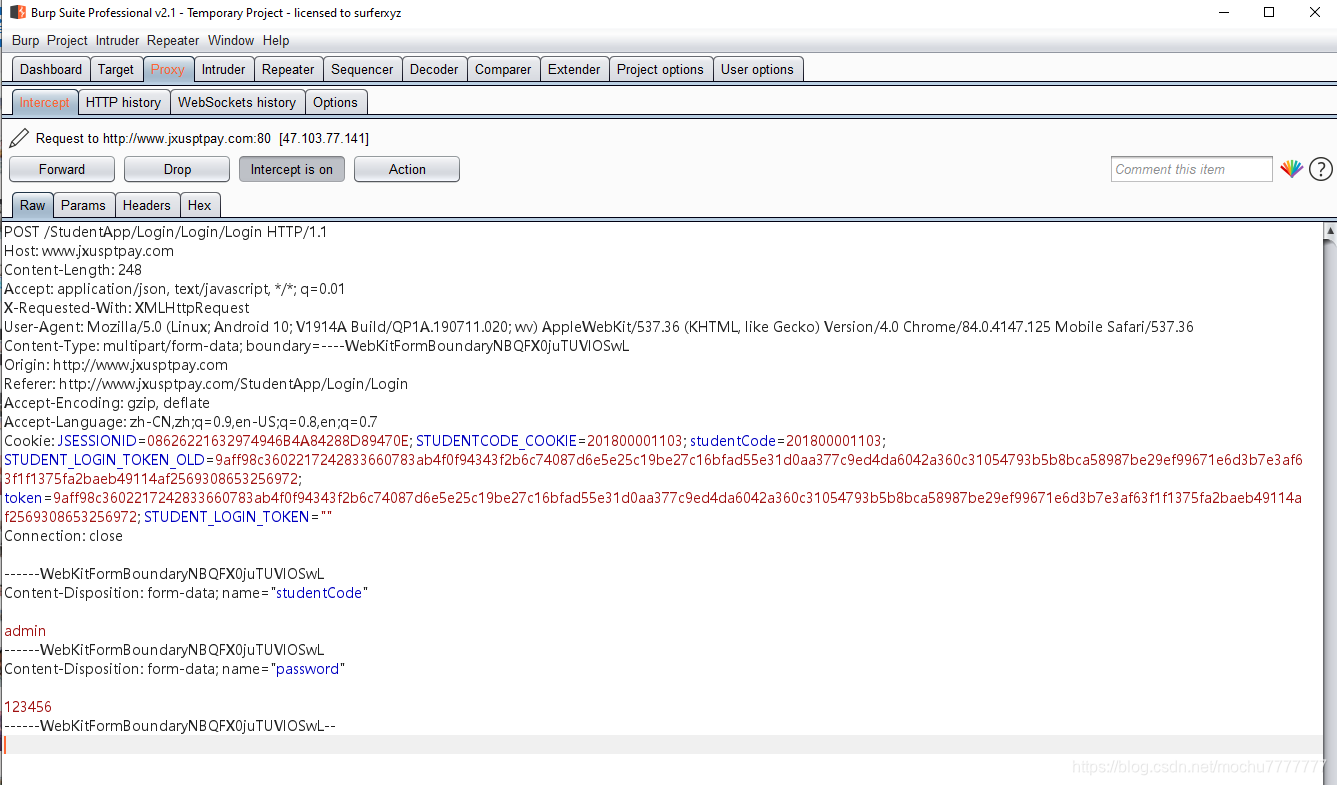This screenshot has height=785, width=1337.
Task: Minimize the Burp Suite window
Action: (1224, 13)
